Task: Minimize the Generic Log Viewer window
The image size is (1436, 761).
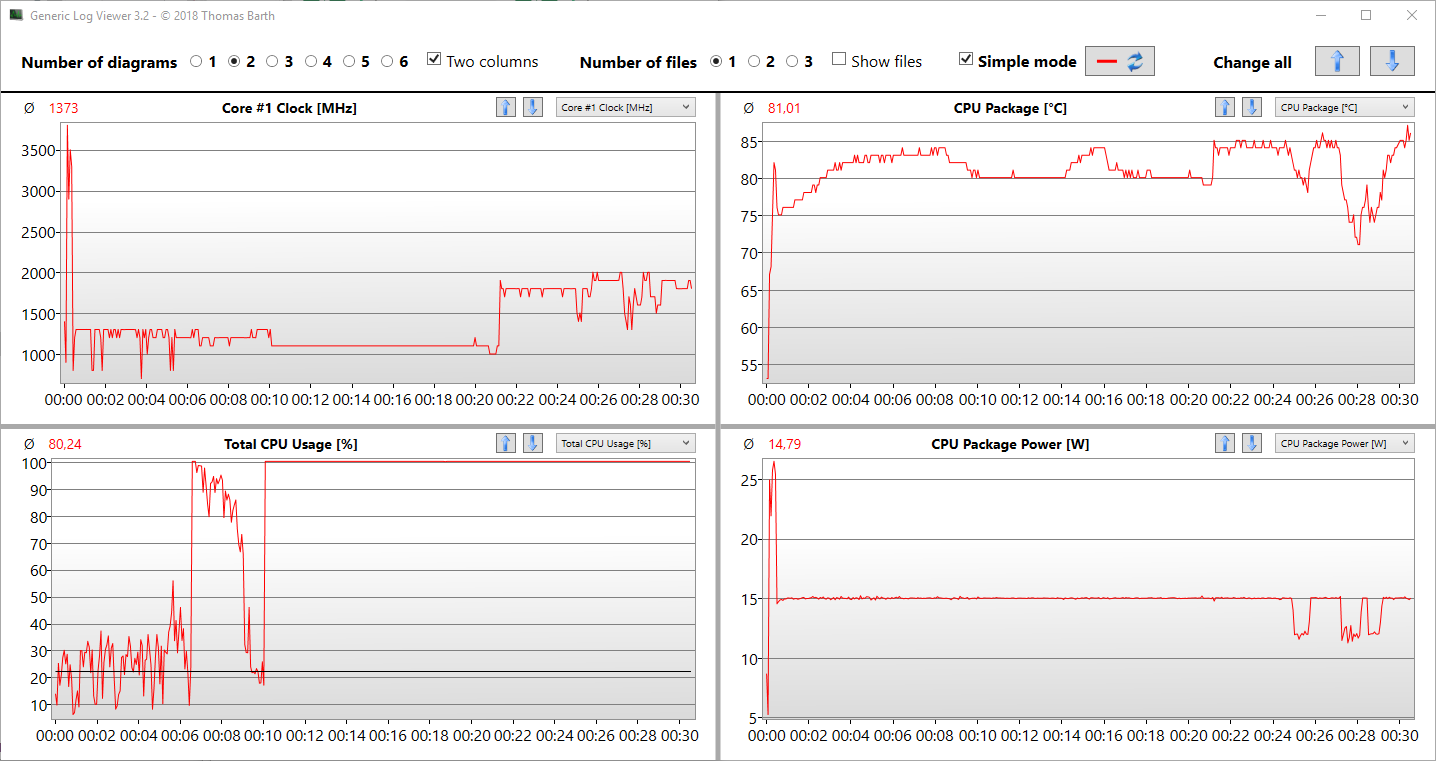Action: (1320, 15)
